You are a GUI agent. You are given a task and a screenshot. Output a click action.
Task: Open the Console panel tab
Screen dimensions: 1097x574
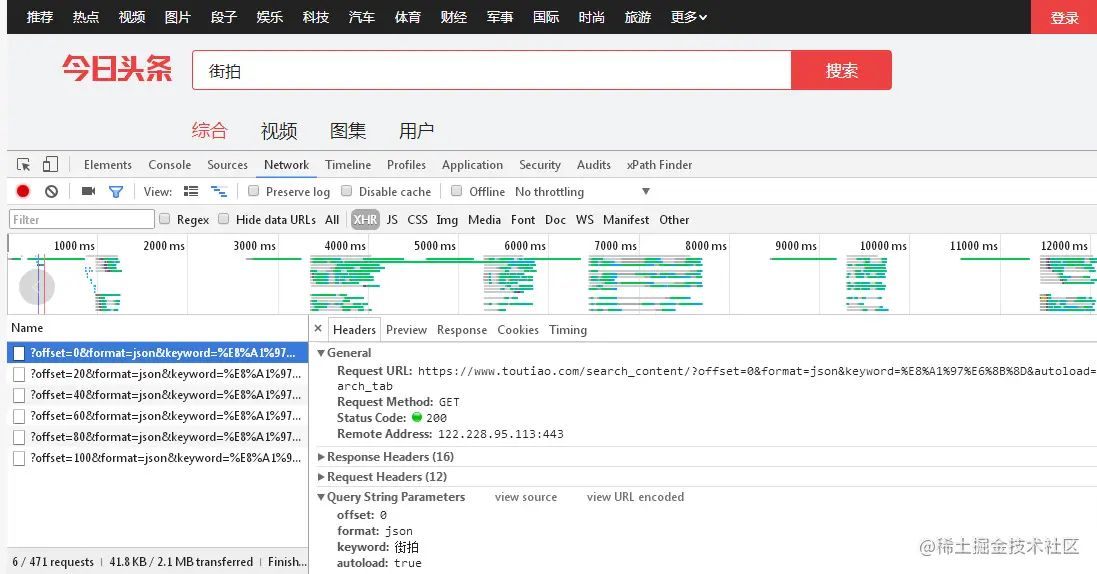point(169,164)
